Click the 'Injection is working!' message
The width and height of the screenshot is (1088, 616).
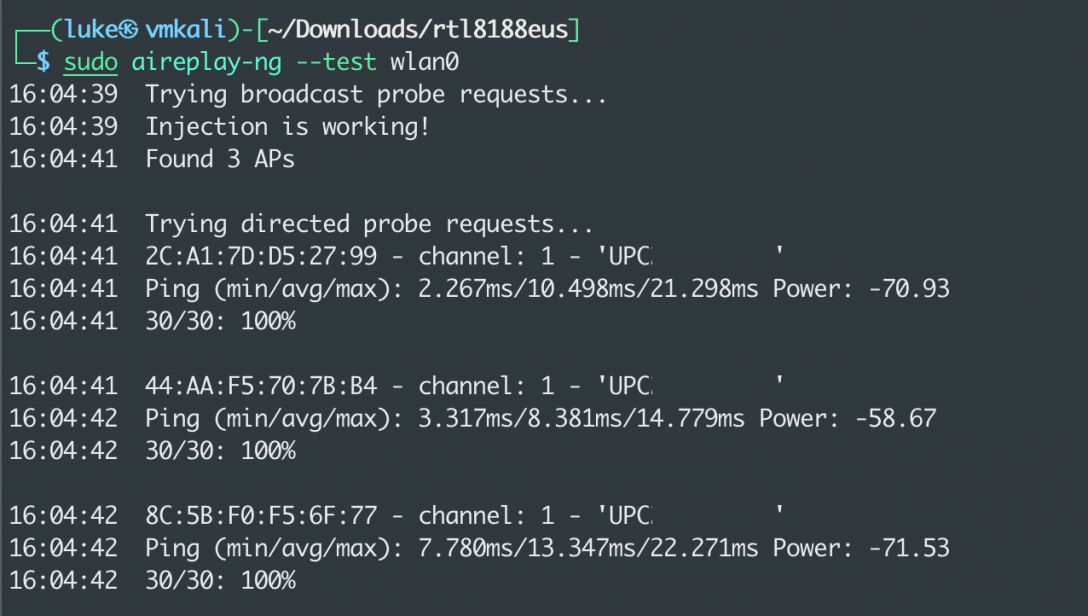288,127
